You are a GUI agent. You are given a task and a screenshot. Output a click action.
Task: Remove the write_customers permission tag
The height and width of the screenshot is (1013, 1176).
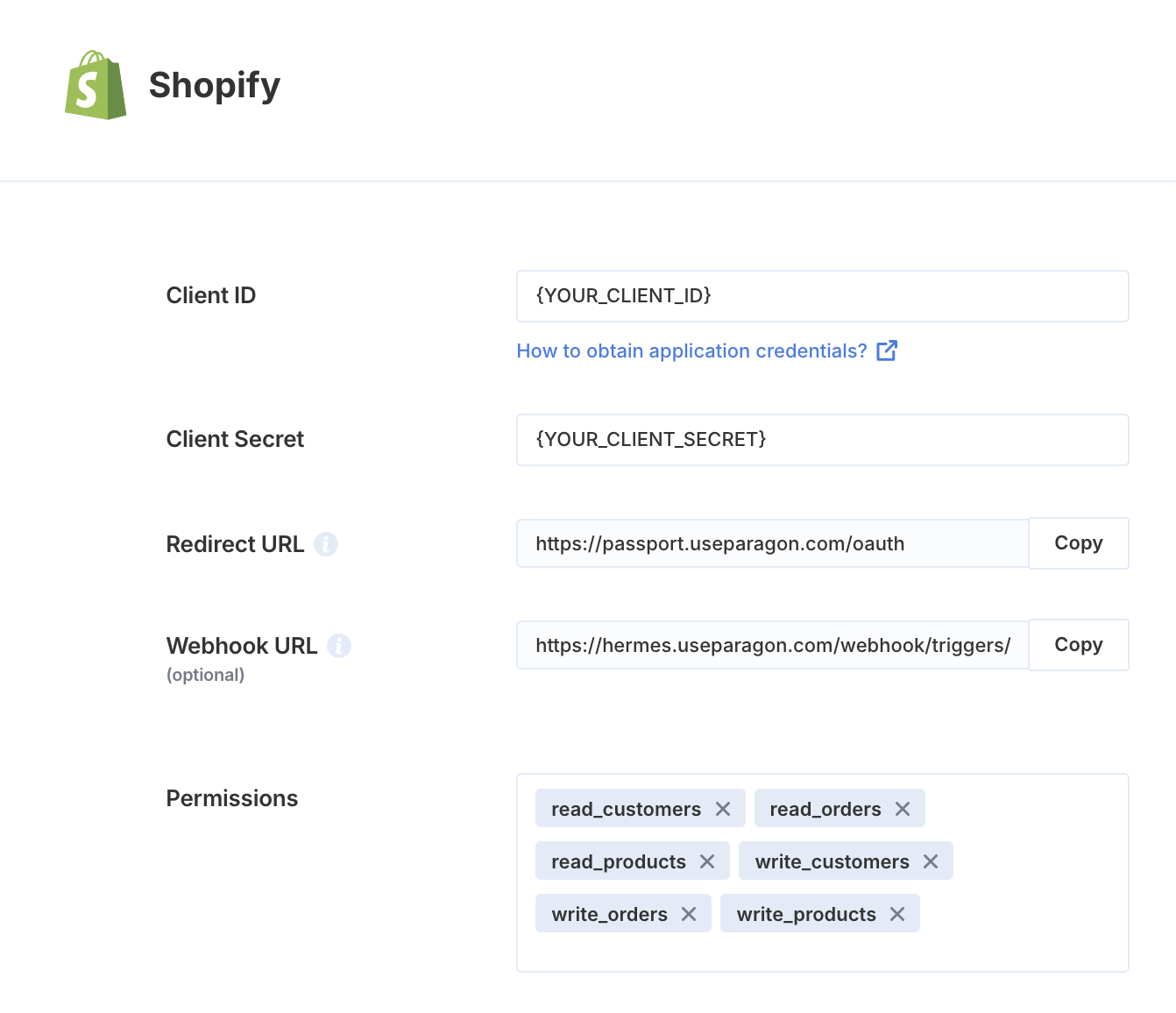pos(931,861)
